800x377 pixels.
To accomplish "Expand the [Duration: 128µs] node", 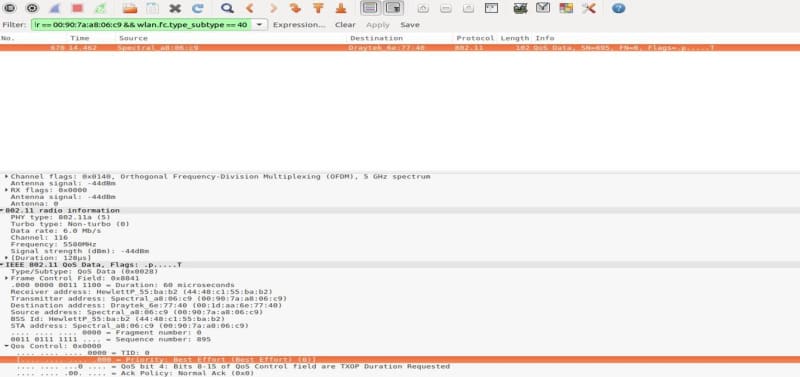I will pos(7,258).
